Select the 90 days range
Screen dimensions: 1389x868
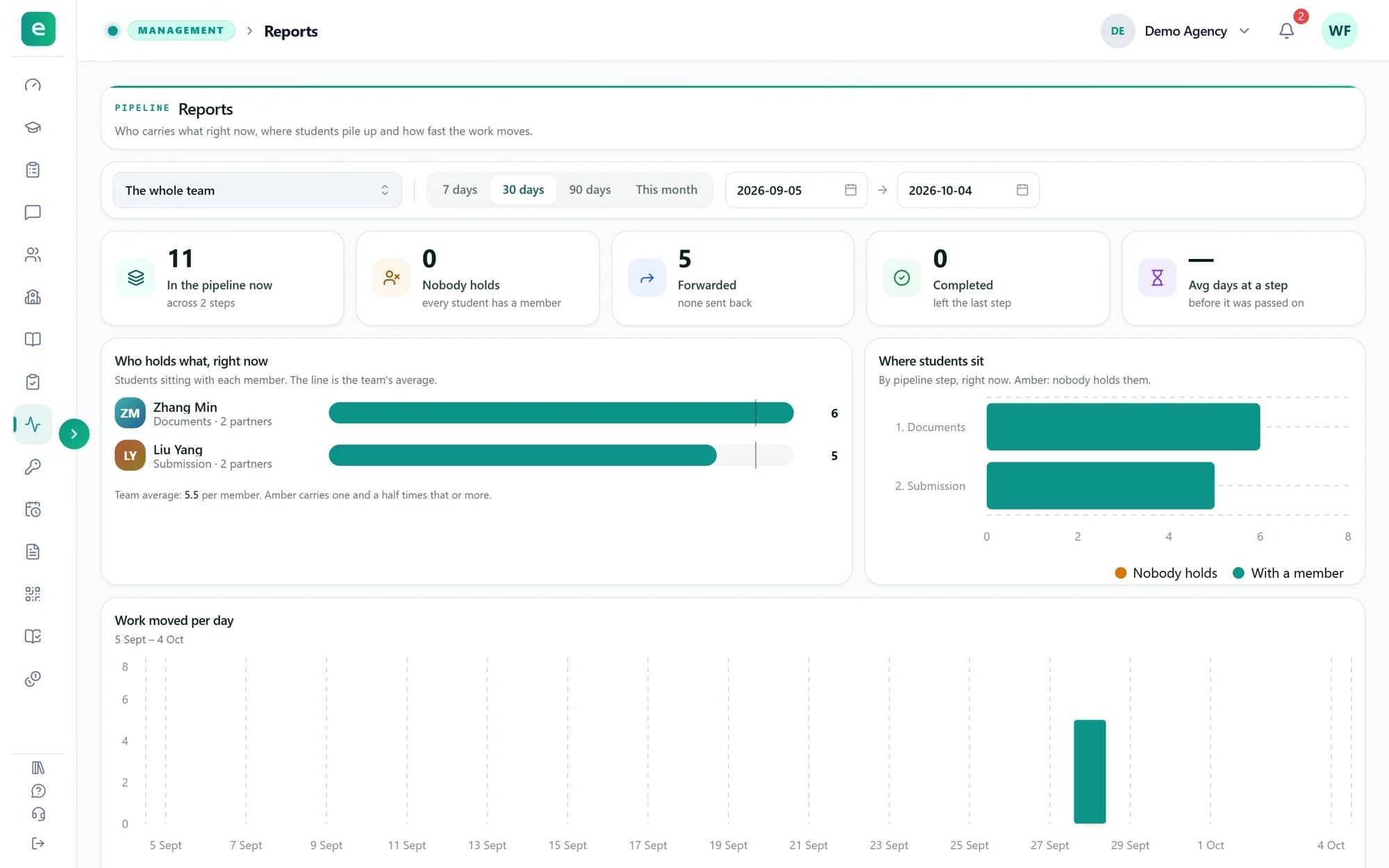coord(590,190)
